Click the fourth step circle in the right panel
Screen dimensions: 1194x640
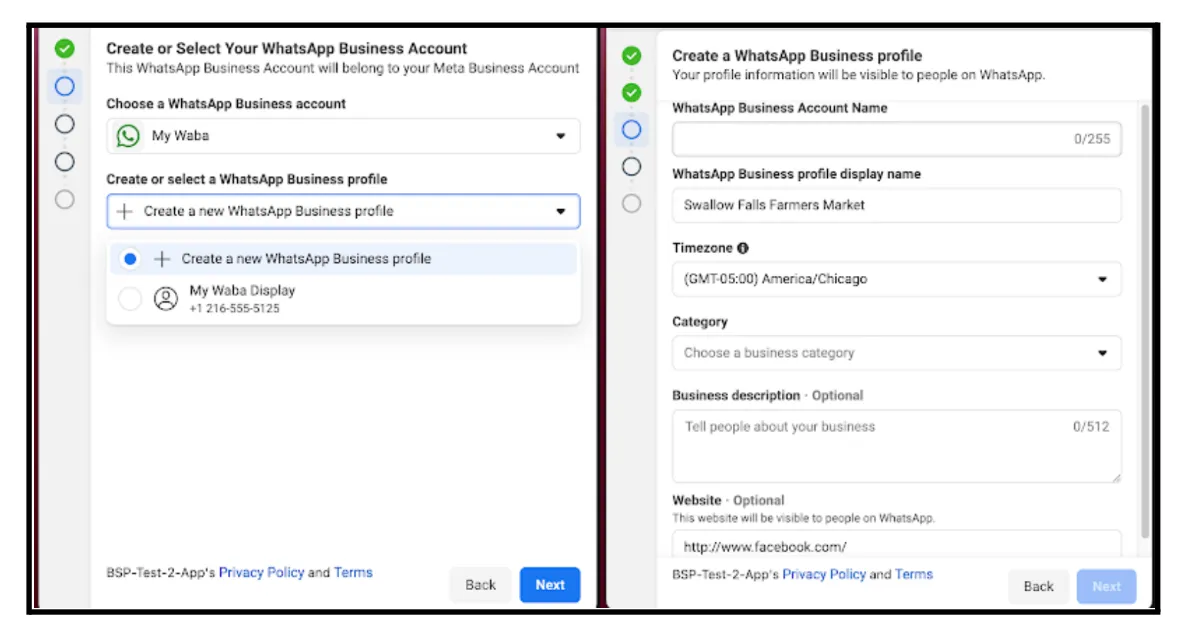click(x=631, y=167)
